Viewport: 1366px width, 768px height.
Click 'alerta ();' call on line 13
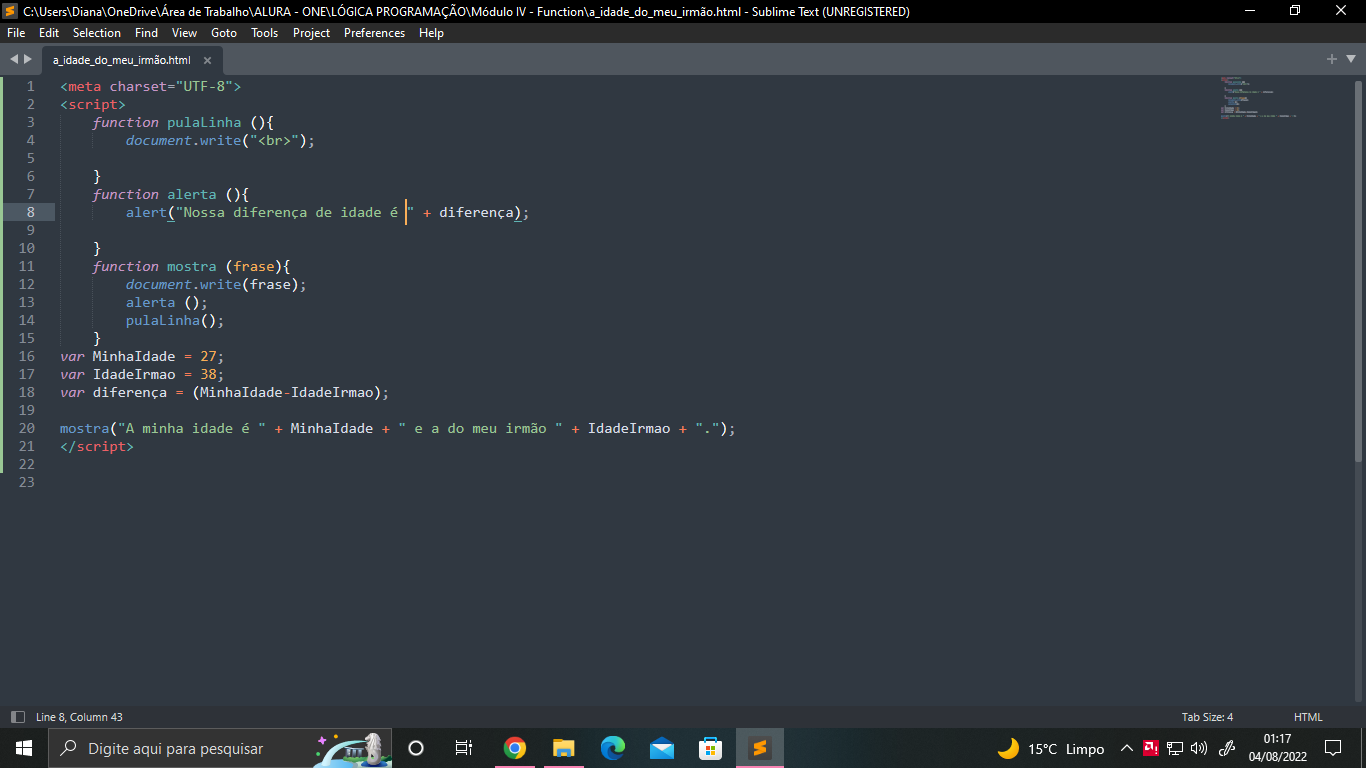coord(166,302)
